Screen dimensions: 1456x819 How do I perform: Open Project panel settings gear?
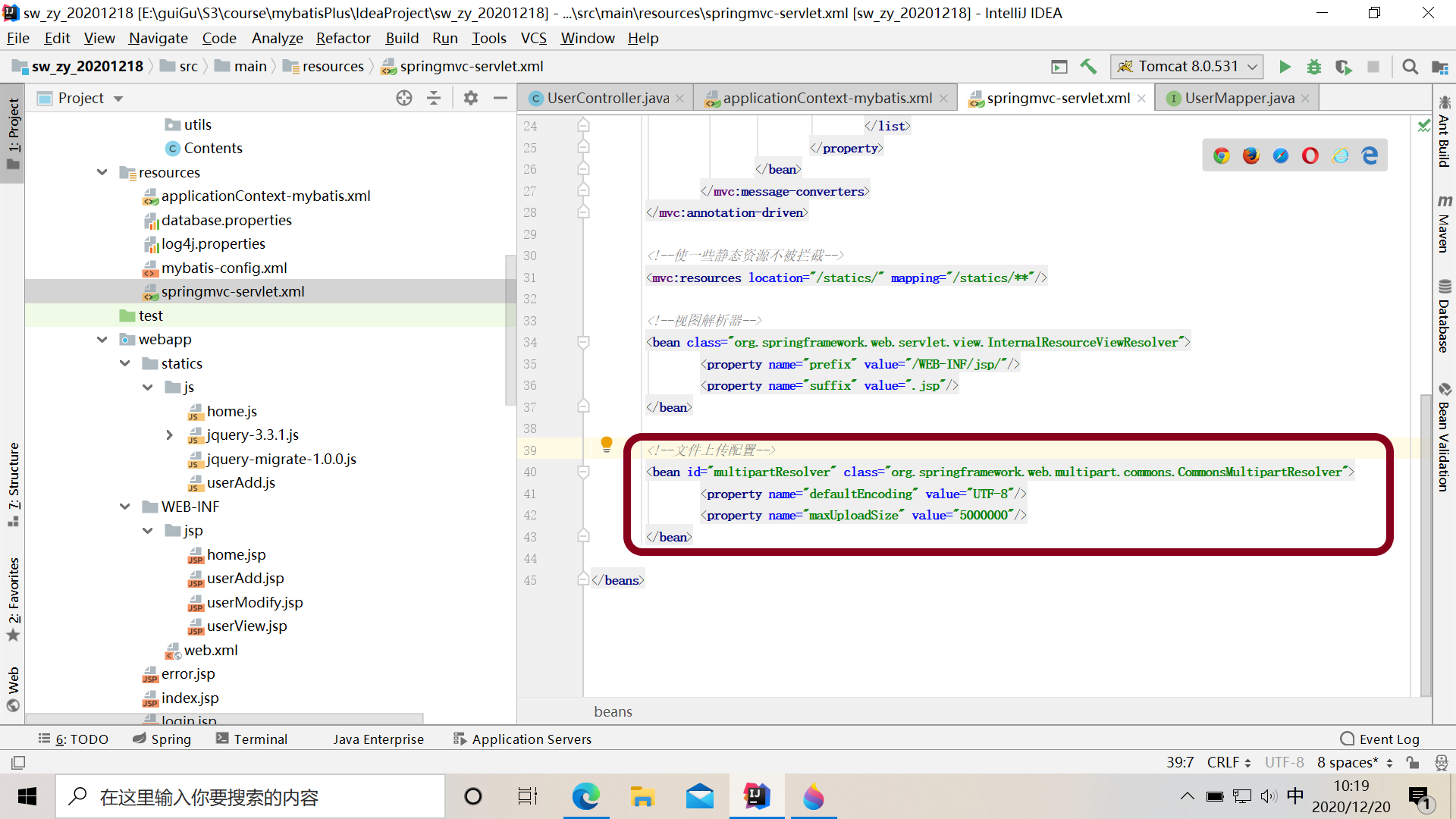(x=471, y=98)
